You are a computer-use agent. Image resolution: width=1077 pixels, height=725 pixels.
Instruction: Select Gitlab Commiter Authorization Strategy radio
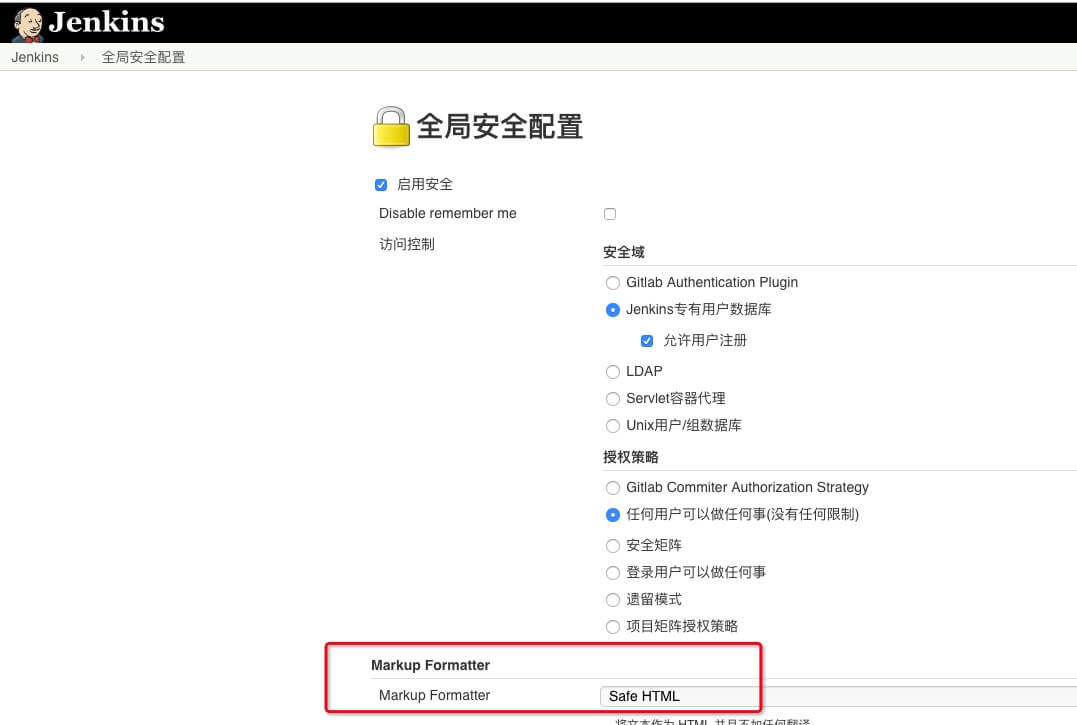pyautogui.click(x=613, y=487)
